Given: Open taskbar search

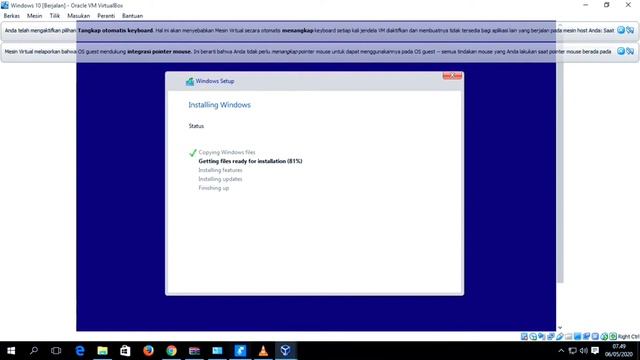Looking at the screenshot, I should tap(34, 351).
